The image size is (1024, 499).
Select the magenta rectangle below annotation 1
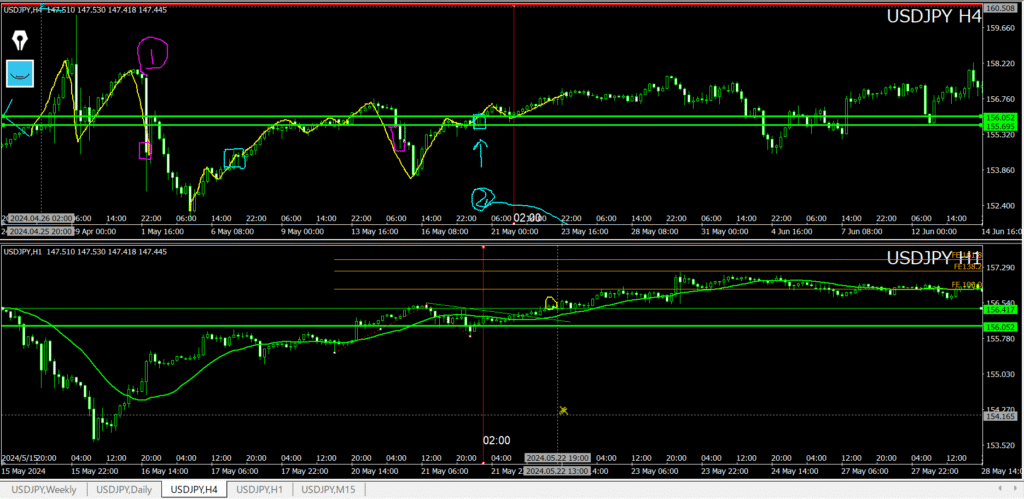coord(145,150)
